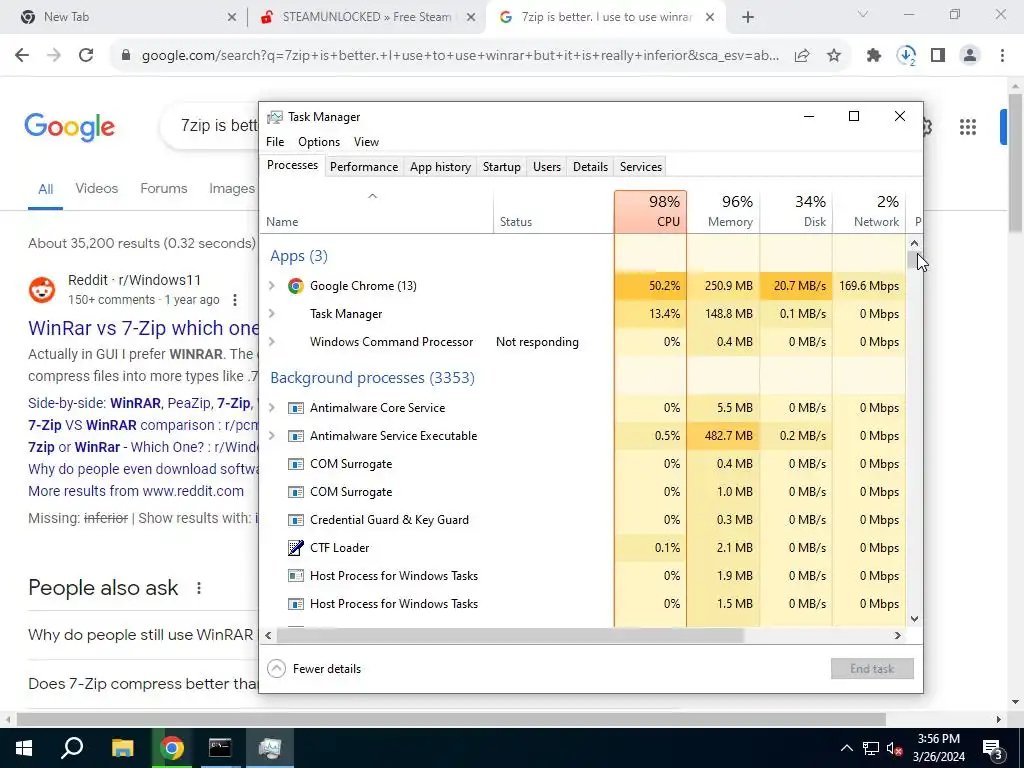Open Chrome downloads icon

(906, 56)
